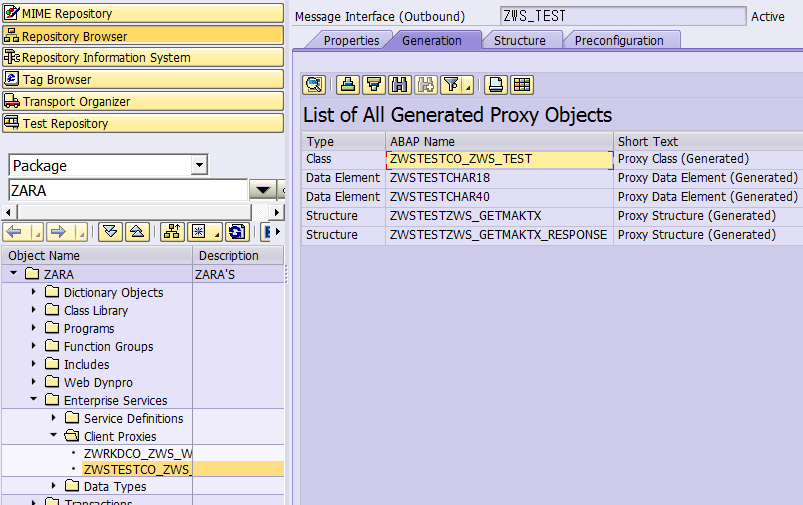
Task: Click the ABAP Name column header
Action: pyautogui.click(x=499, y=141)
